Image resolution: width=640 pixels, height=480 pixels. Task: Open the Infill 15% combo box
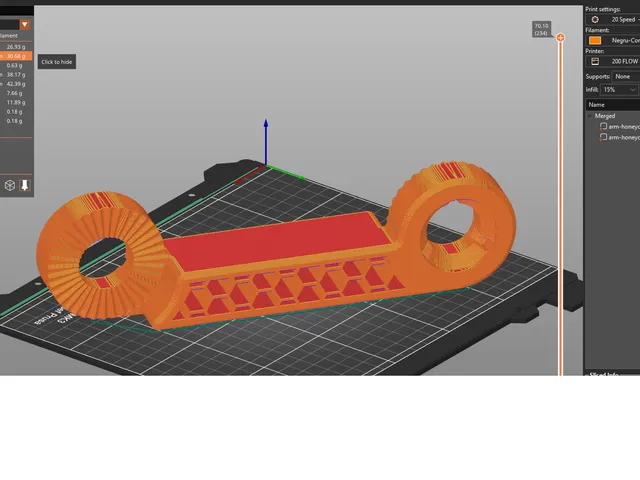(x=619, y=90)
